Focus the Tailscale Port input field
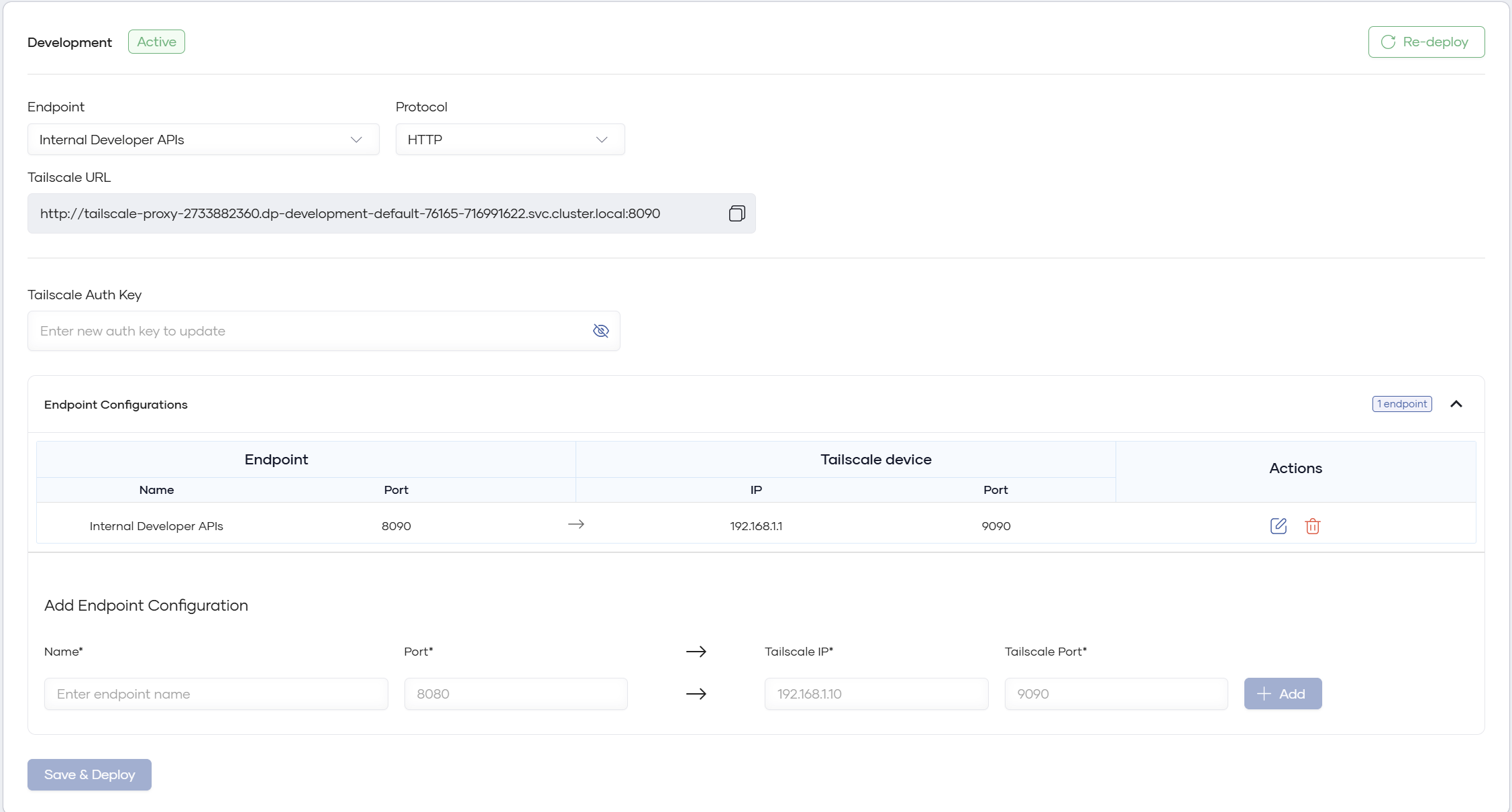Image resolution: width=1512 pixels, height=812 pixels. [1116, 694]
